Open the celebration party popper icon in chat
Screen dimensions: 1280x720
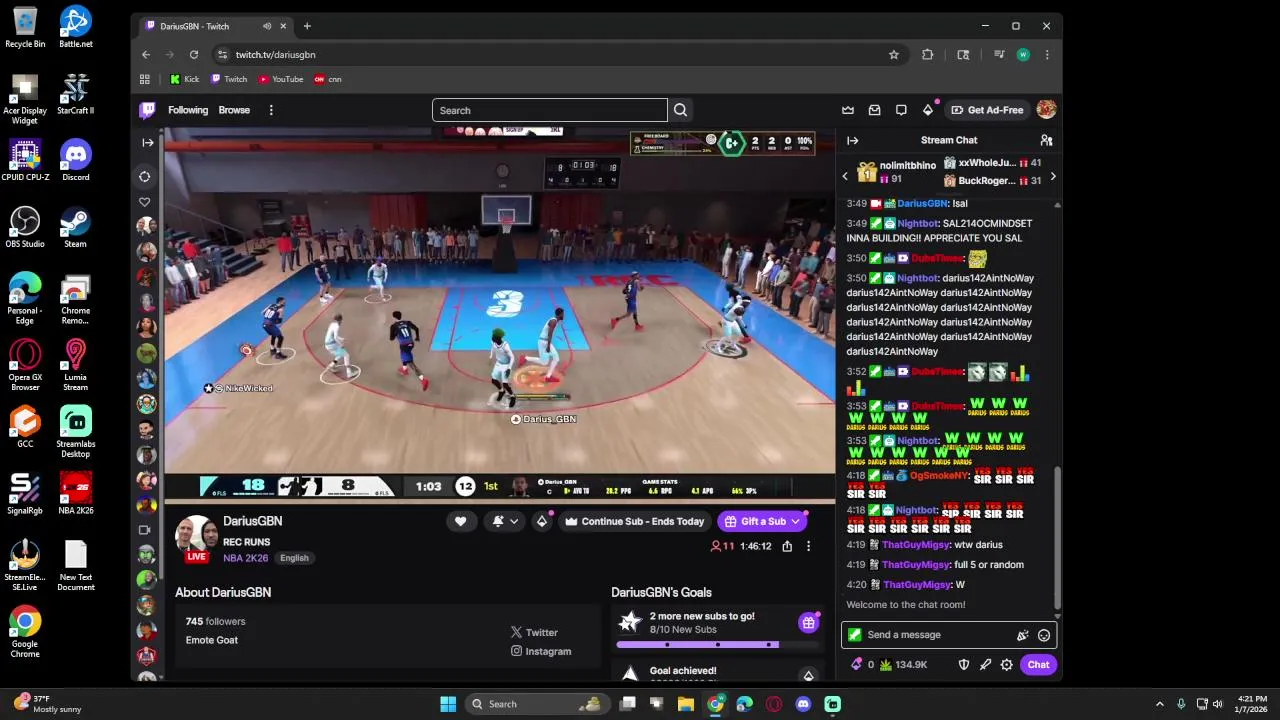tap(1022, 635)
